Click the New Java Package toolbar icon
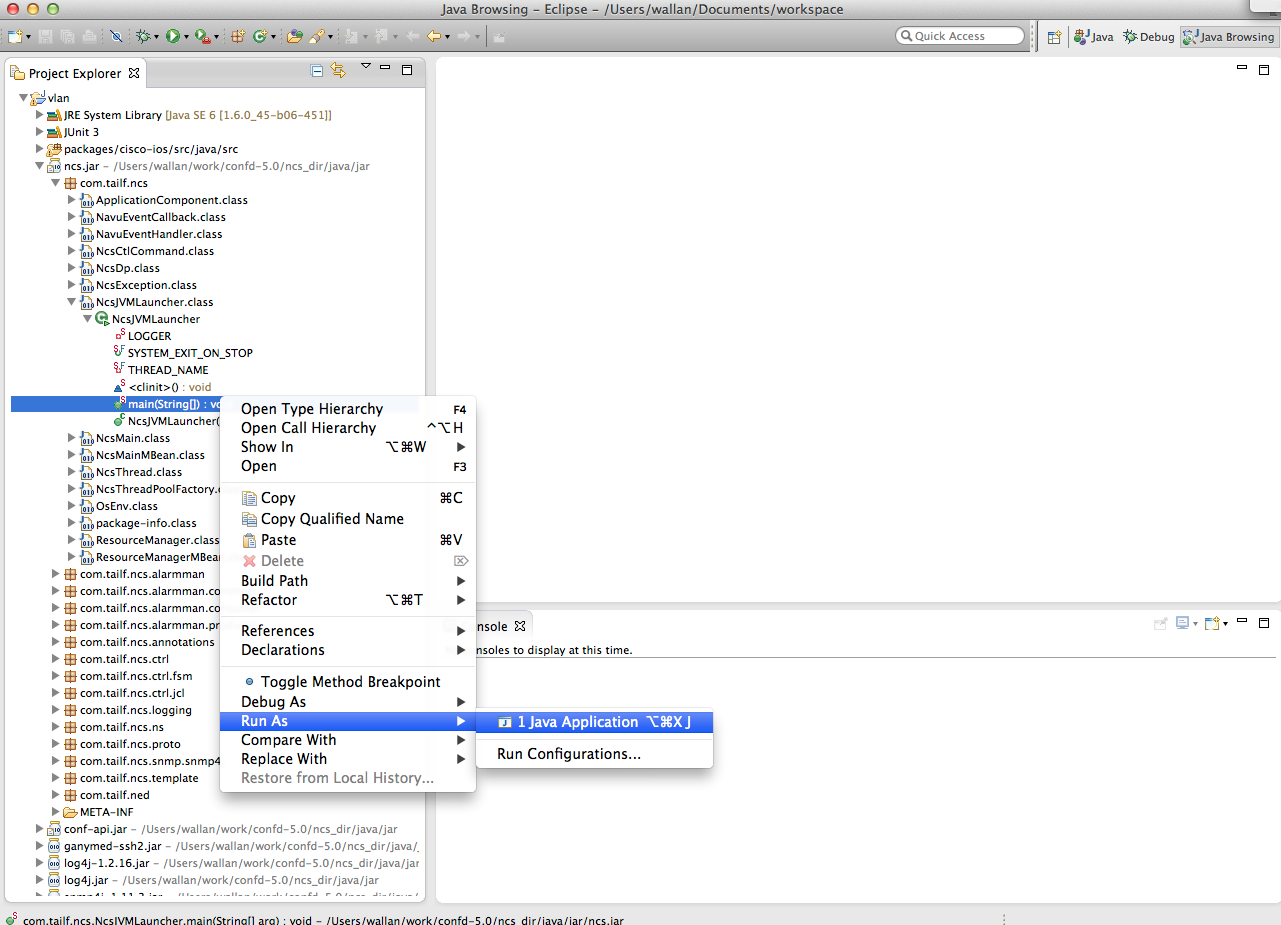1281x925 pixels. pos(238,36)
